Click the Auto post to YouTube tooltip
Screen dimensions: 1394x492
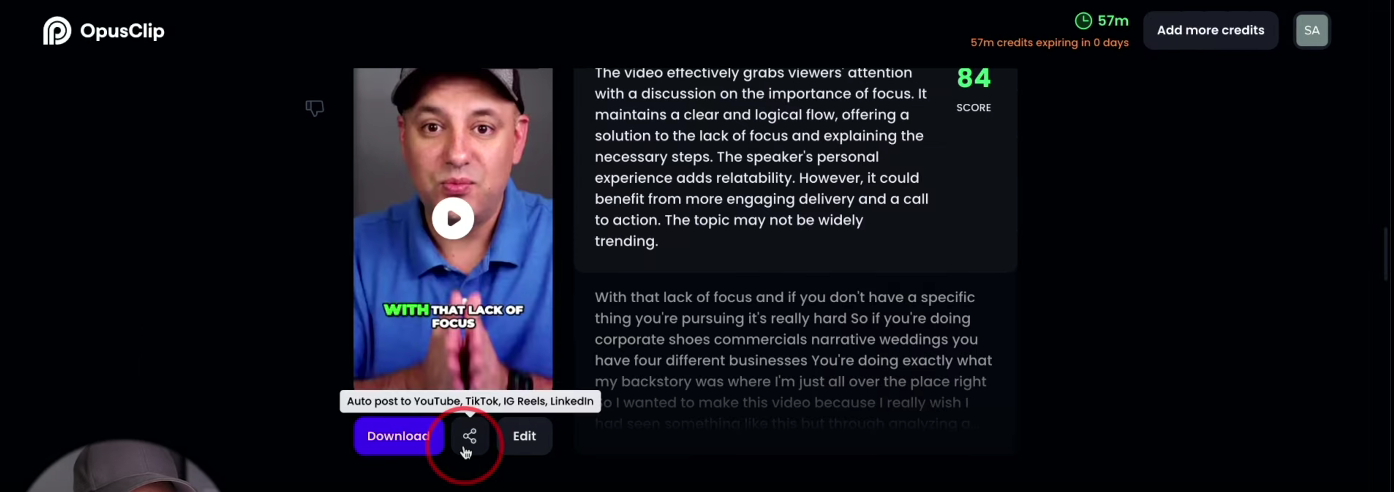pos(470,401)
